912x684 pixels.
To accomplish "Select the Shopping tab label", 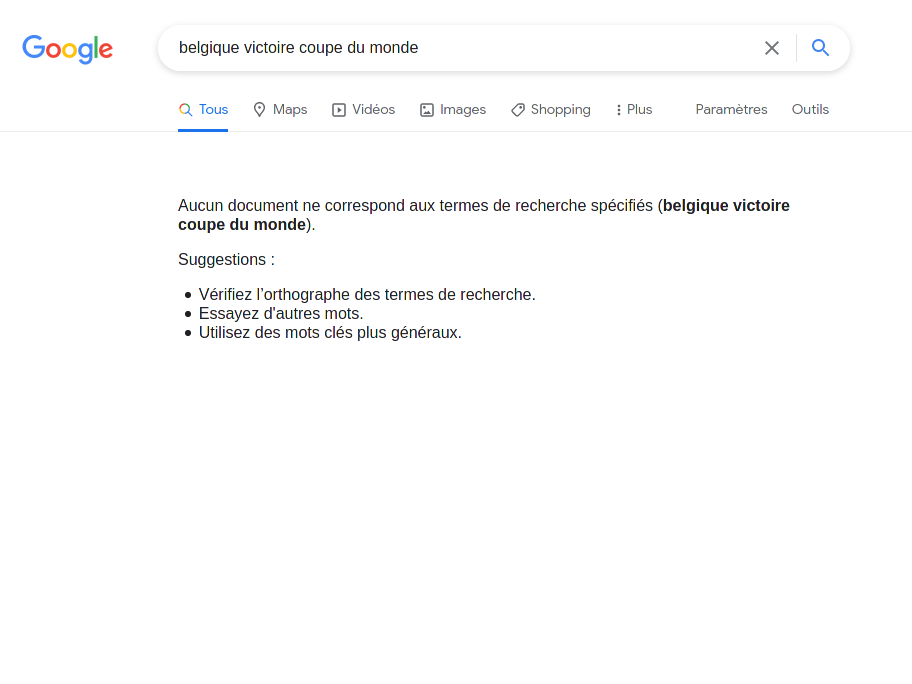I will (x=560, y=110).
